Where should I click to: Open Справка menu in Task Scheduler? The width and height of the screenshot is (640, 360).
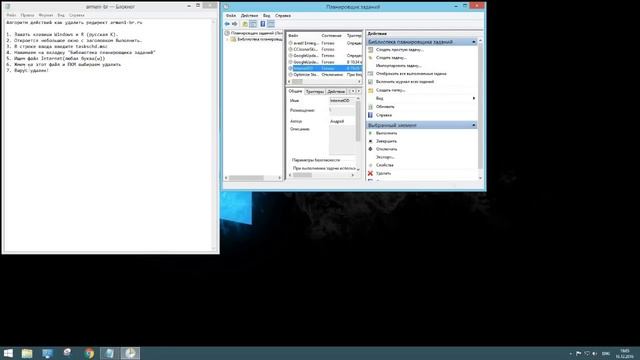tap(283, 16)
